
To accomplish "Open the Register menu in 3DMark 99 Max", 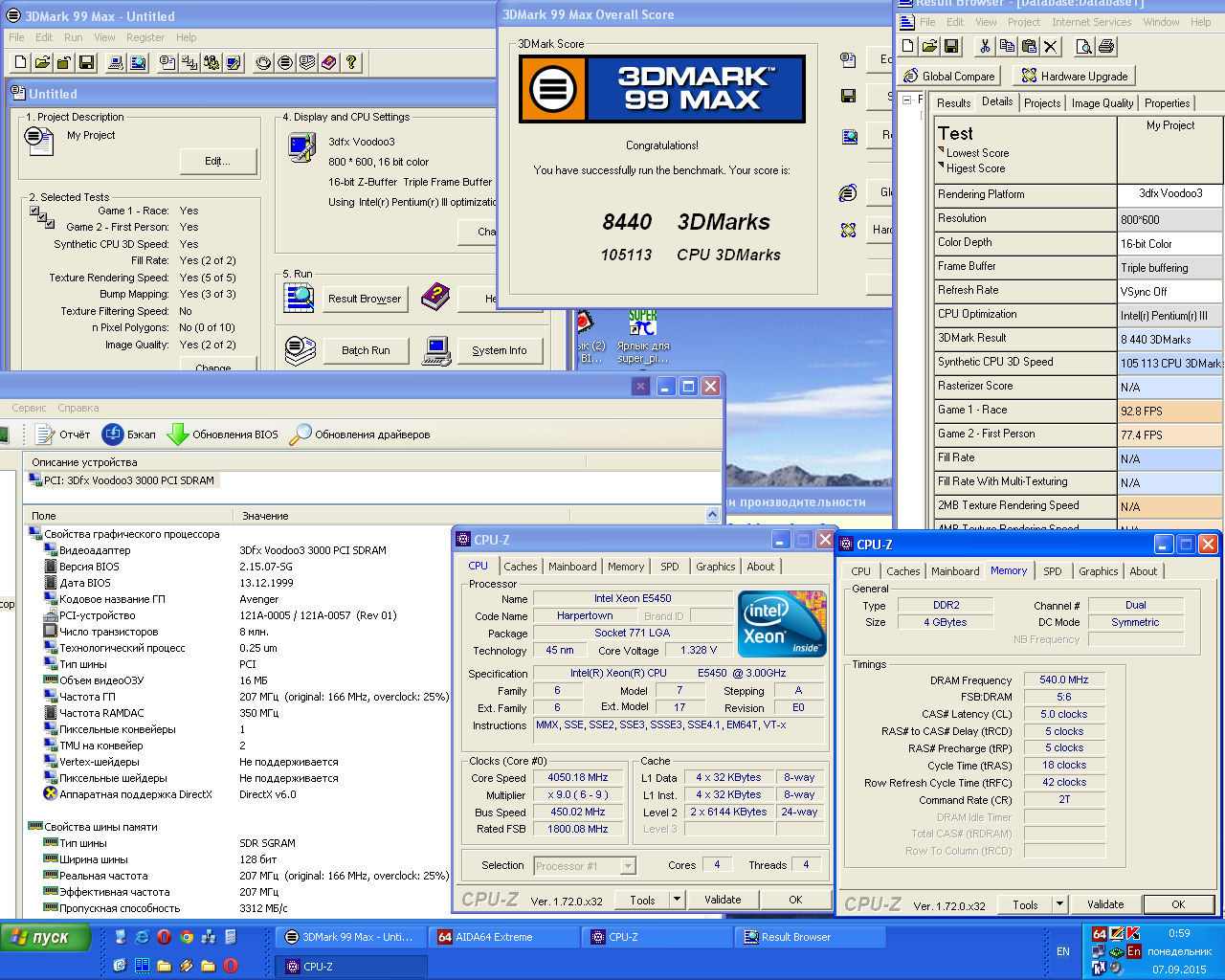I will click(145, 37).
